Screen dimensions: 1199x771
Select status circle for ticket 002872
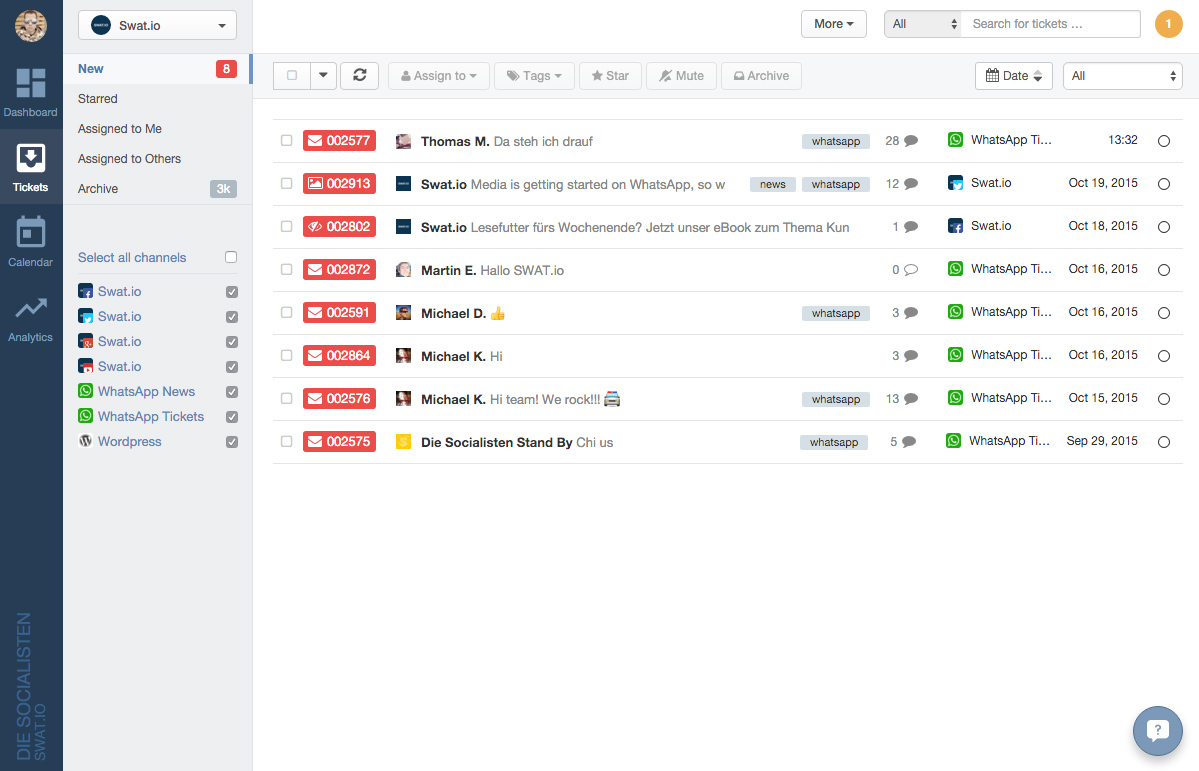click(x=1163, y=270)
